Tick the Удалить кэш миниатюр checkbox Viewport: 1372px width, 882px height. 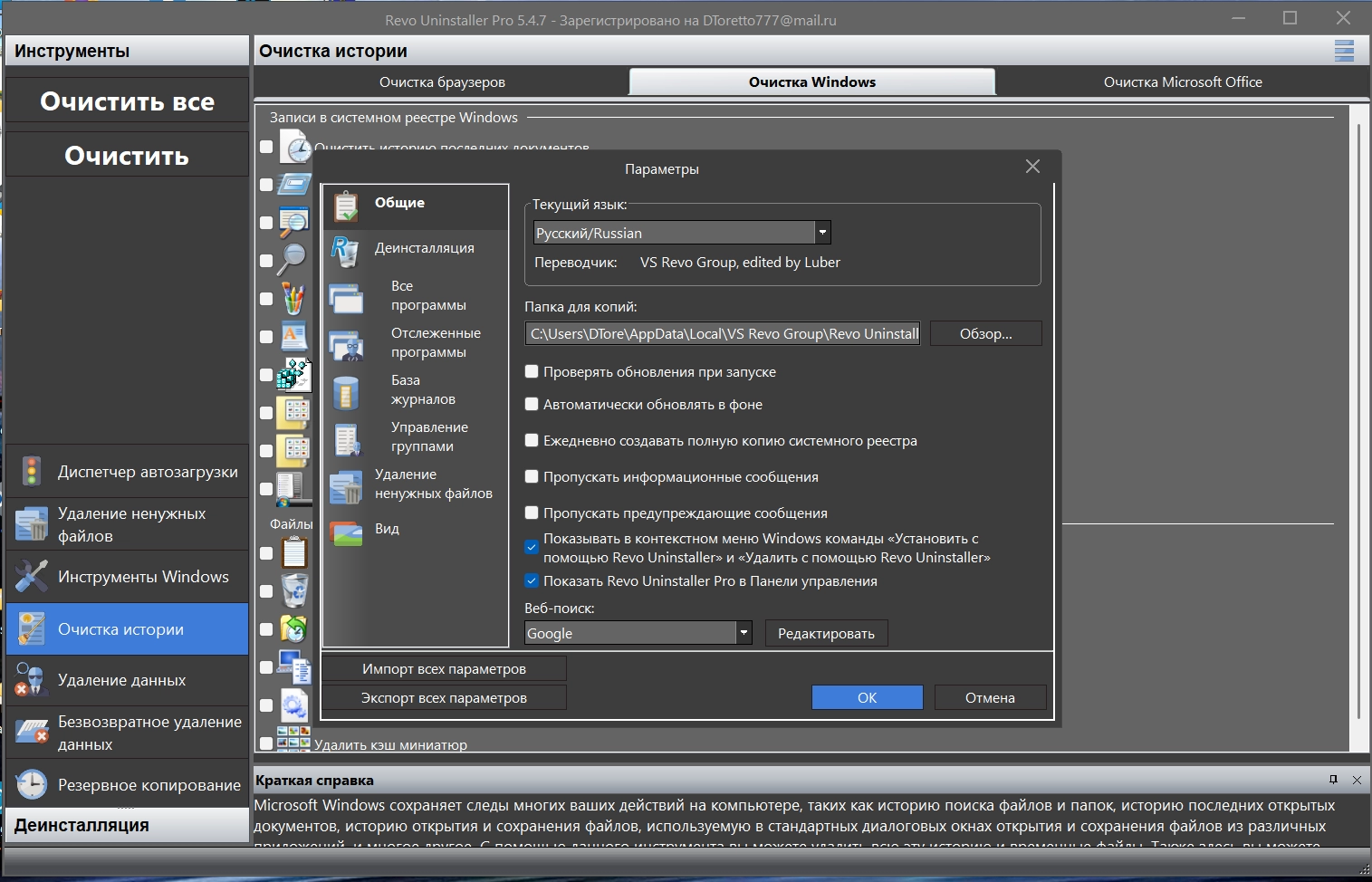point(266,743)
